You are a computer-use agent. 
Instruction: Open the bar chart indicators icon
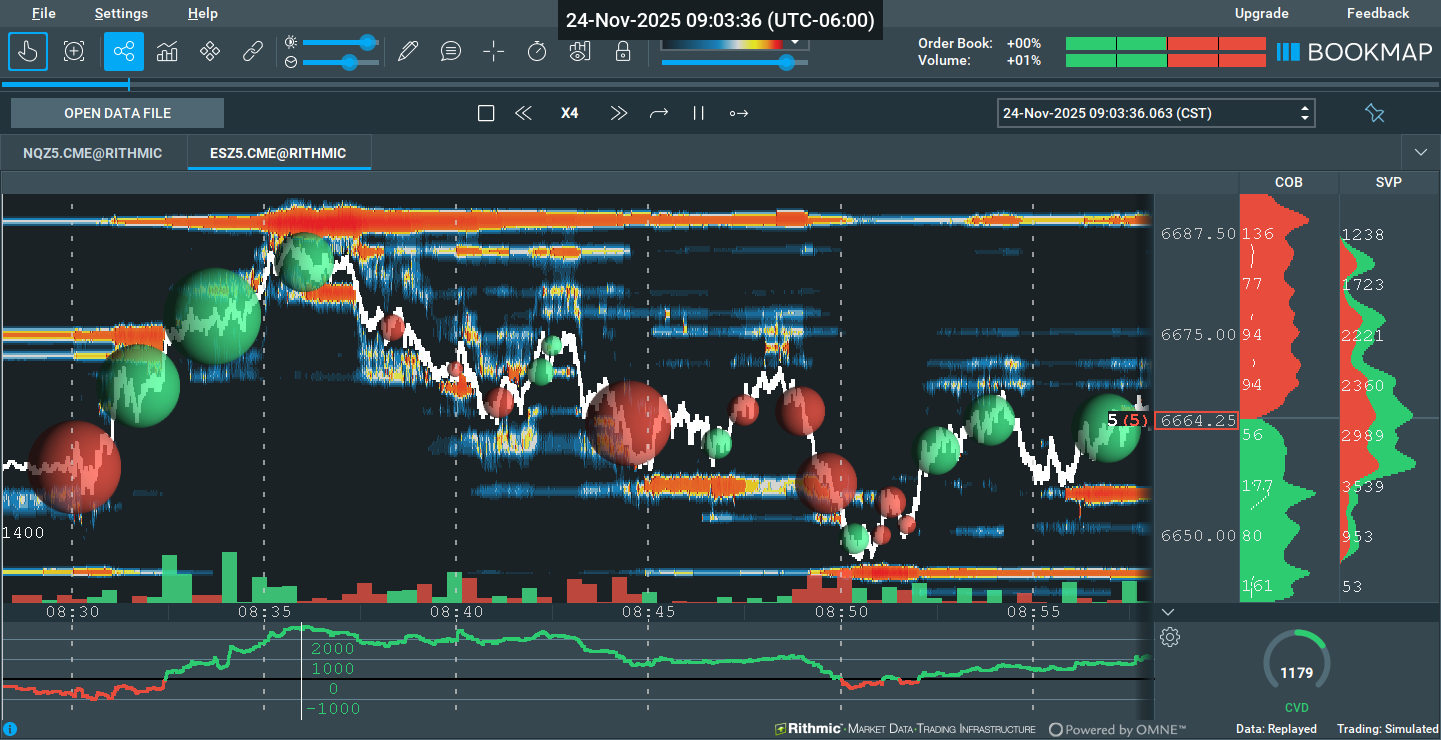click(167, 51)
